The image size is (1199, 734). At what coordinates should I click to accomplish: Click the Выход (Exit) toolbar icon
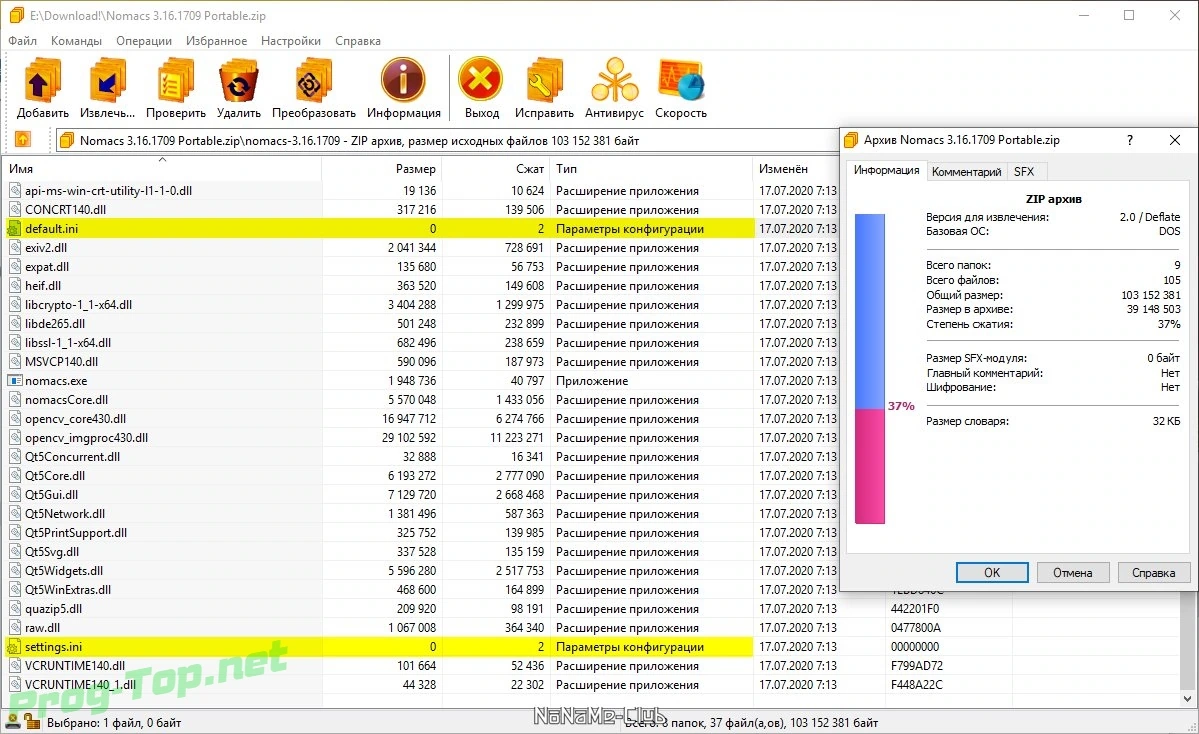[481, 80]
